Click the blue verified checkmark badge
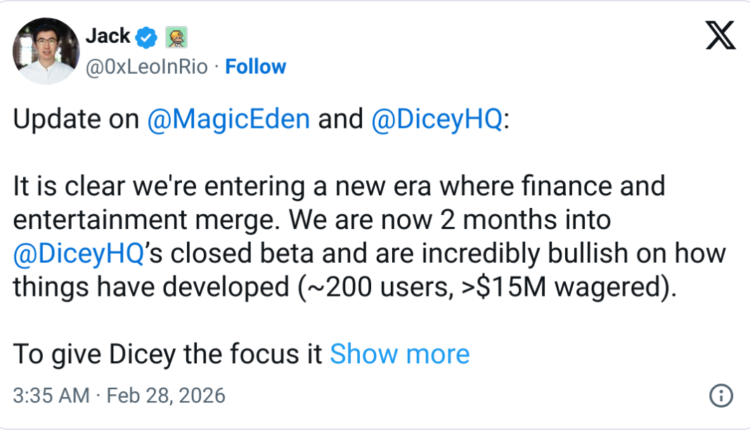Viewport: 750px width, 430px height. click(147, 37)
